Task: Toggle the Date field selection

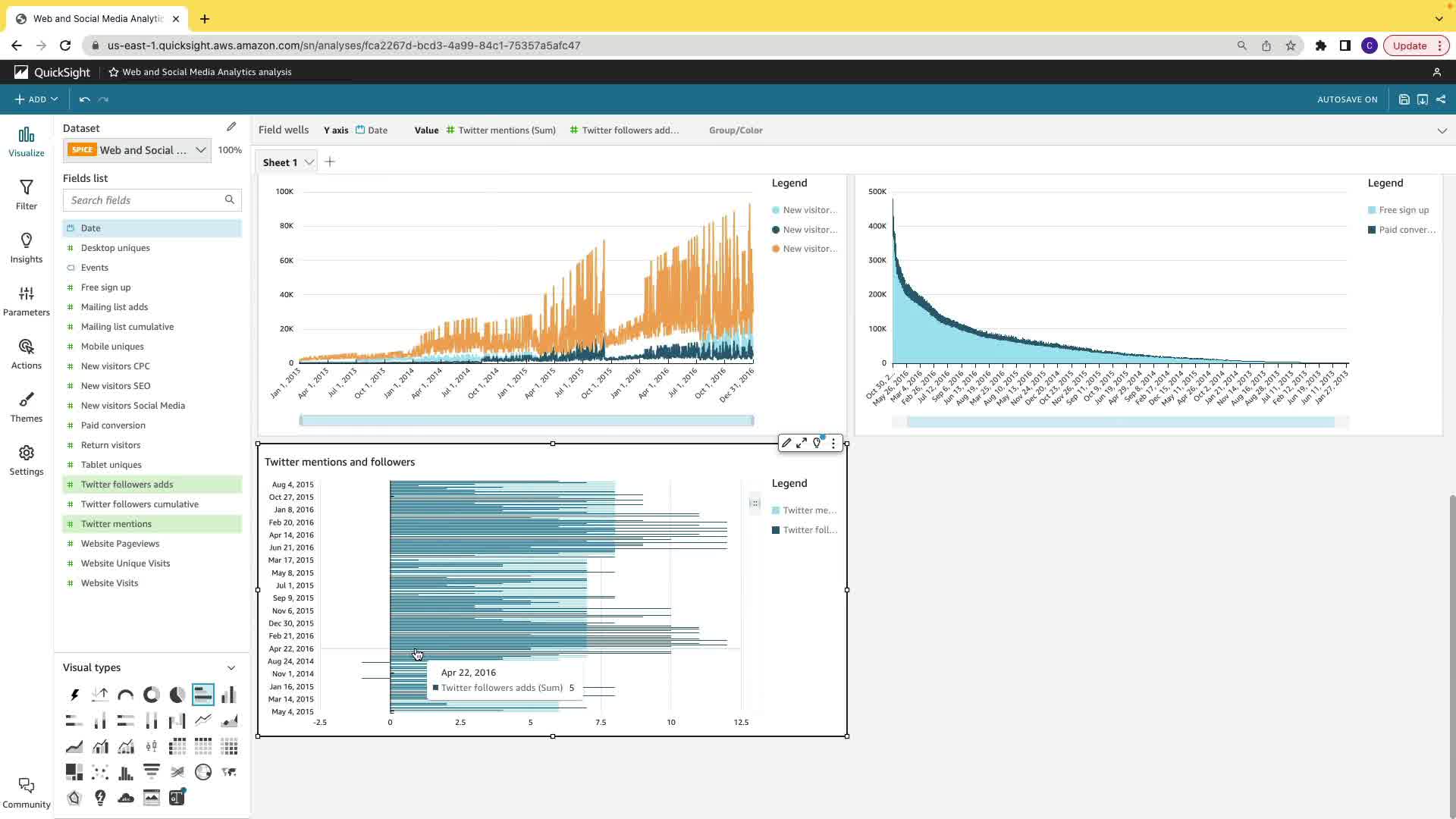Action: click(91, 228)
